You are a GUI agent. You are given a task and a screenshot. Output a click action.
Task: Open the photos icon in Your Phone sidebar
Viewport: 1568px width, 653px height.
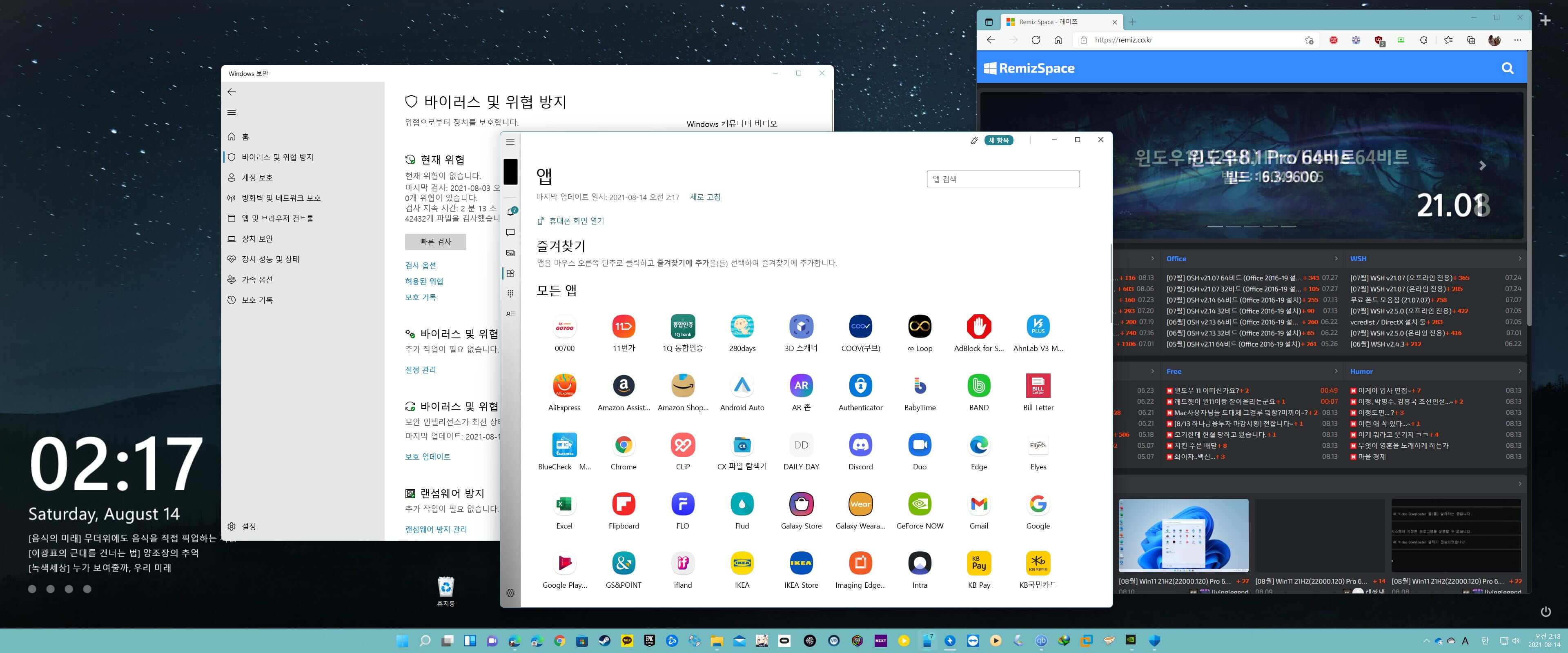511,253
